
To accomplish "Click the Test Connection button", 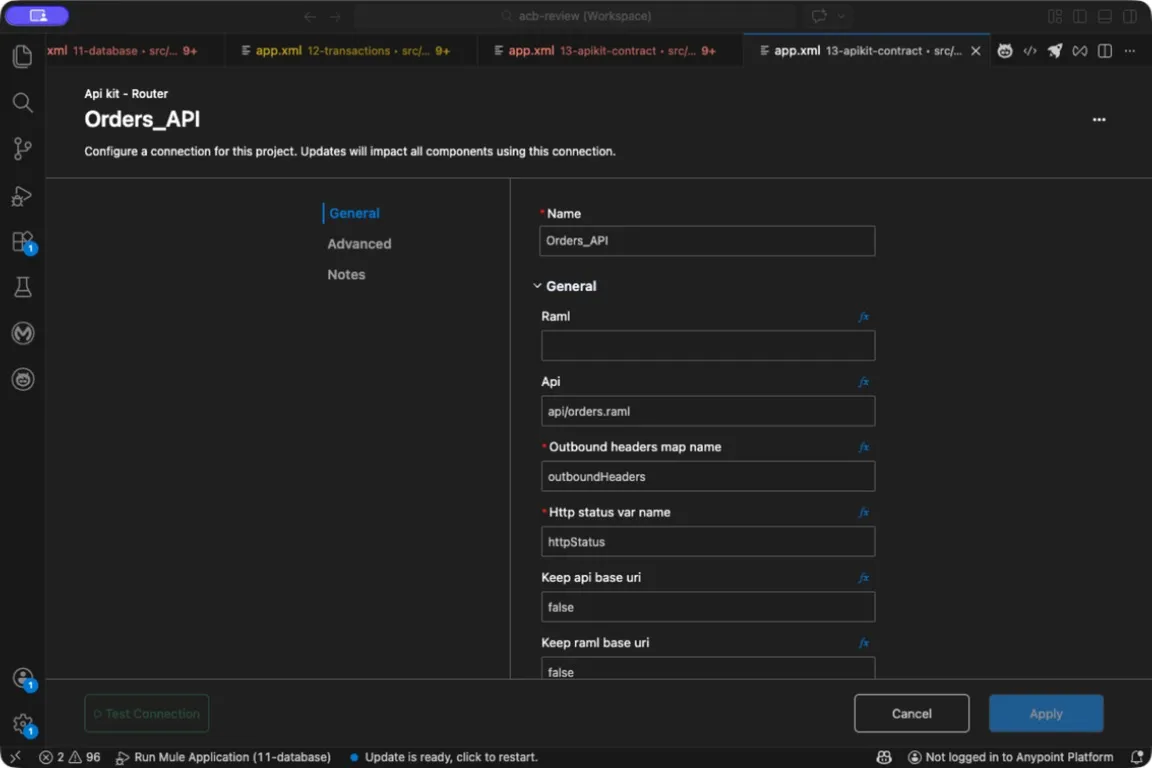I will point(146,714).
